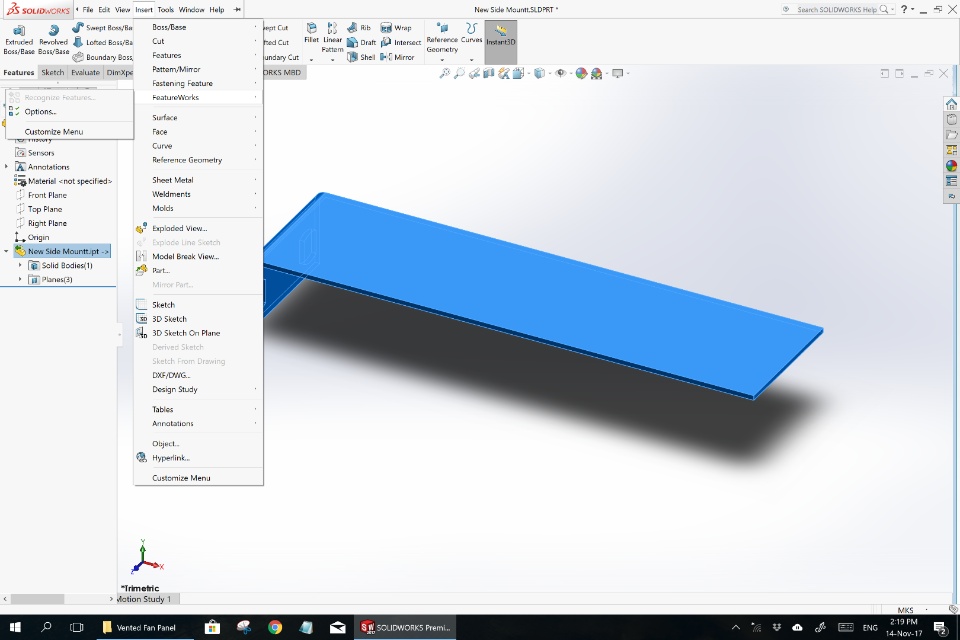Screen dimensions: 960x640
Task: Open the Sheet Metal submenu
Action: [198, 180]
